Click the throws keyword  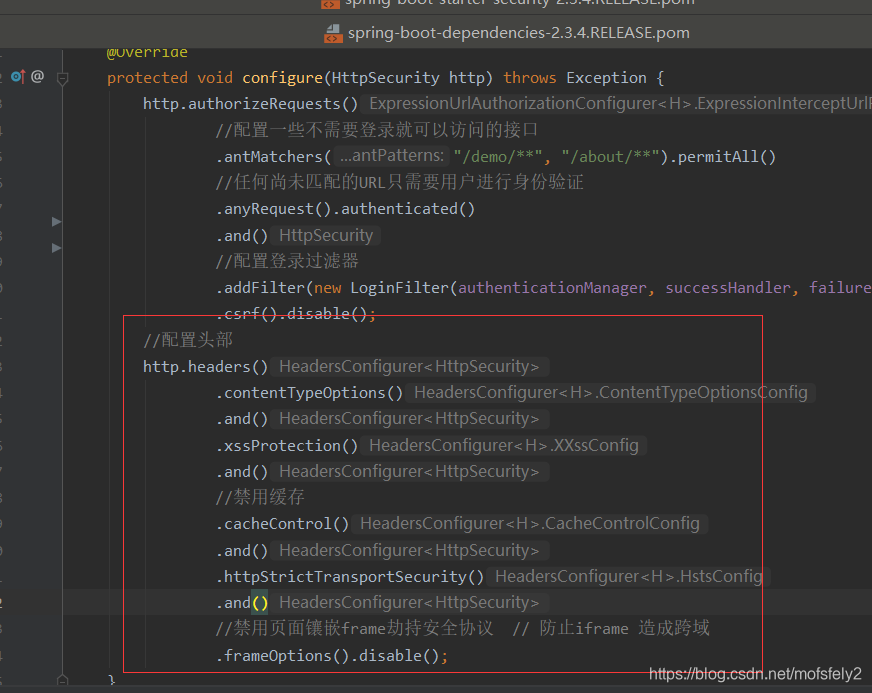coord(529,78)
